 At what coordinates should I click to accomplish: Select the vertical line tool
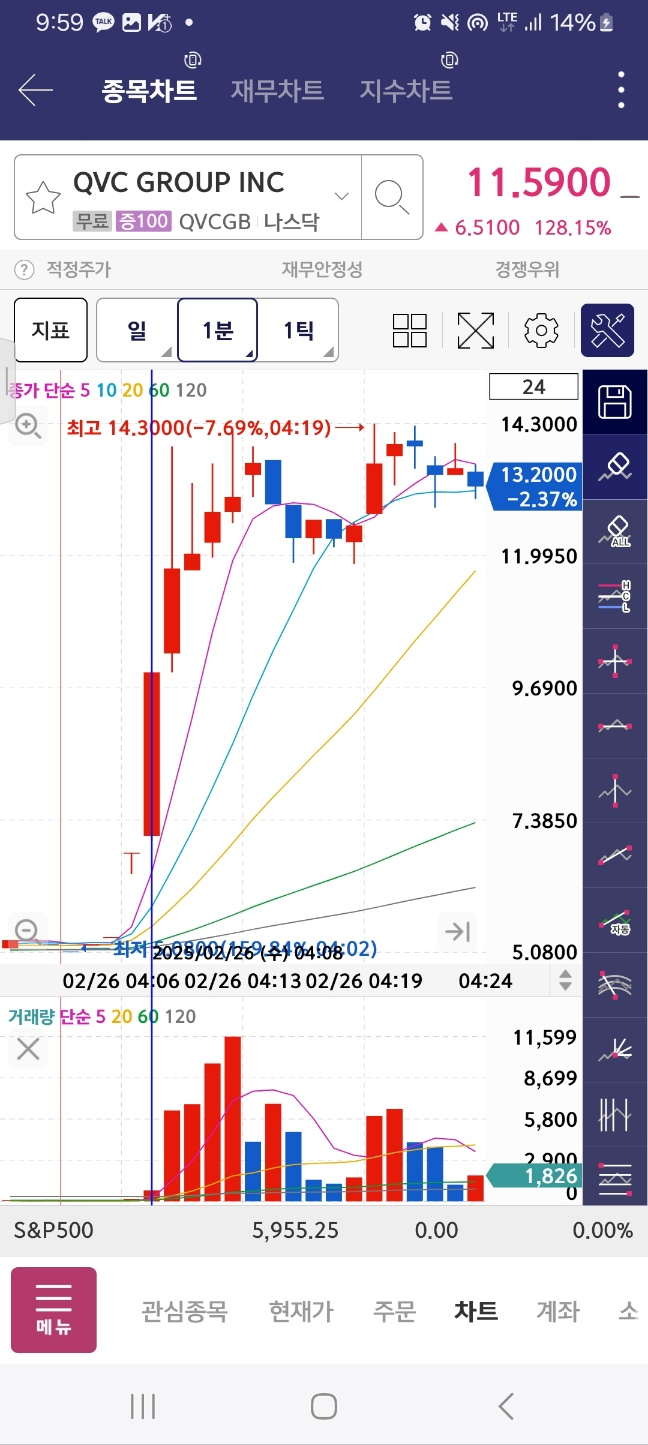pos(615,789)
